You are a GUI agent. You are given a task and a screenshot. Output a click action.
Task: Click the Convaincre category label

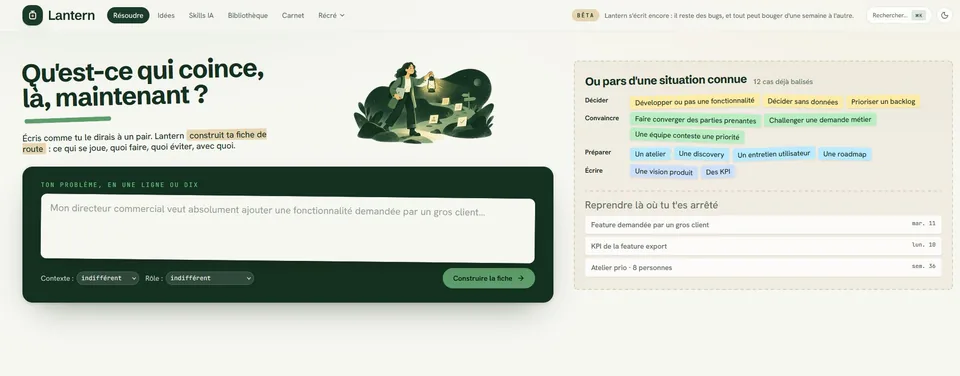(x=602, y=118)
